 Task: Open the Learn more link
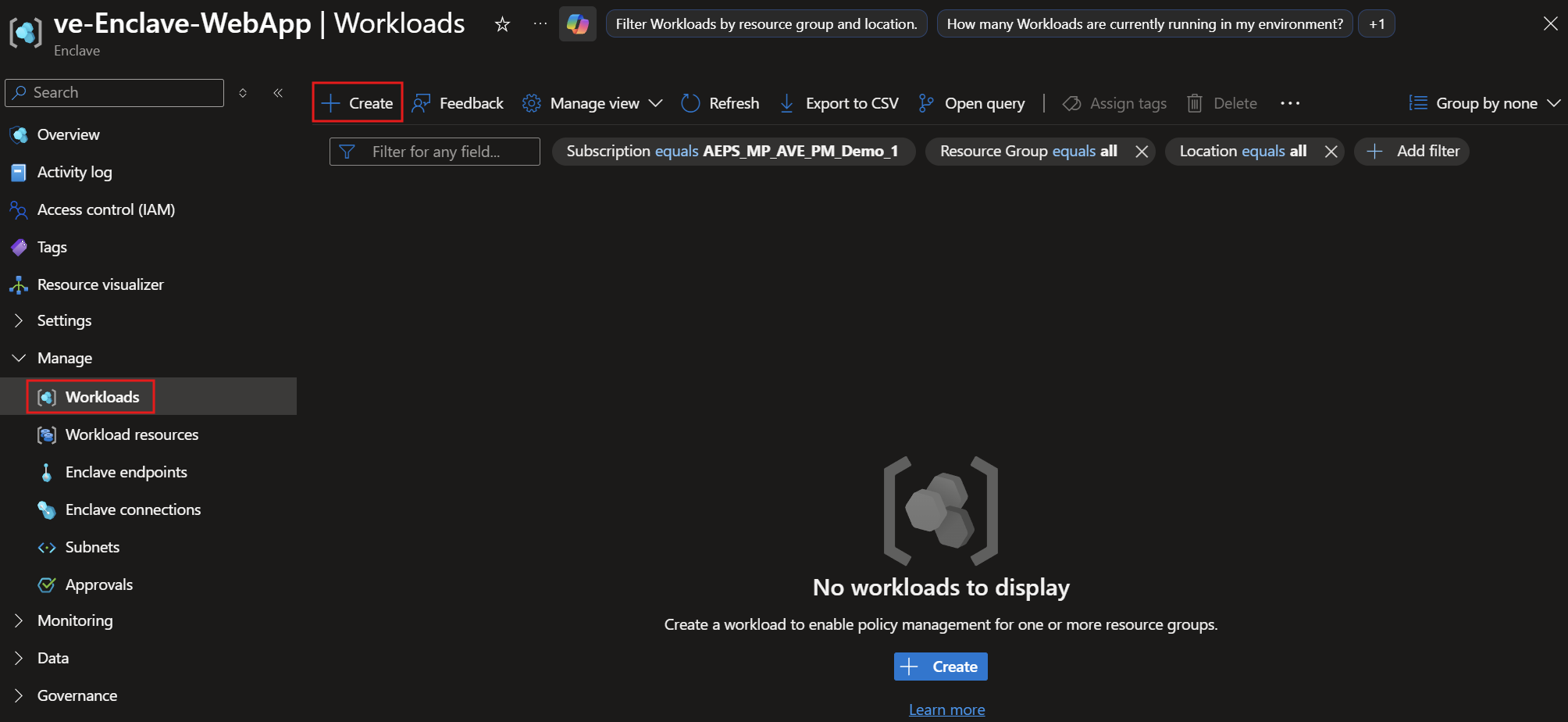946,709
